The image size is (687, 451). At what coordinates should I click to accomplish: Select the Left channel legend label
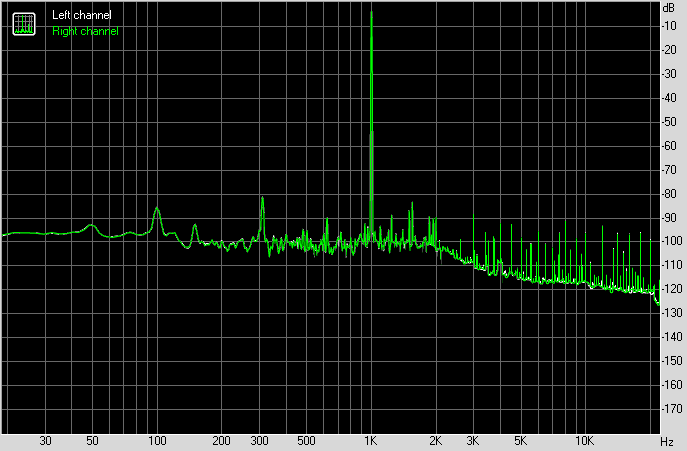[81, 15]
